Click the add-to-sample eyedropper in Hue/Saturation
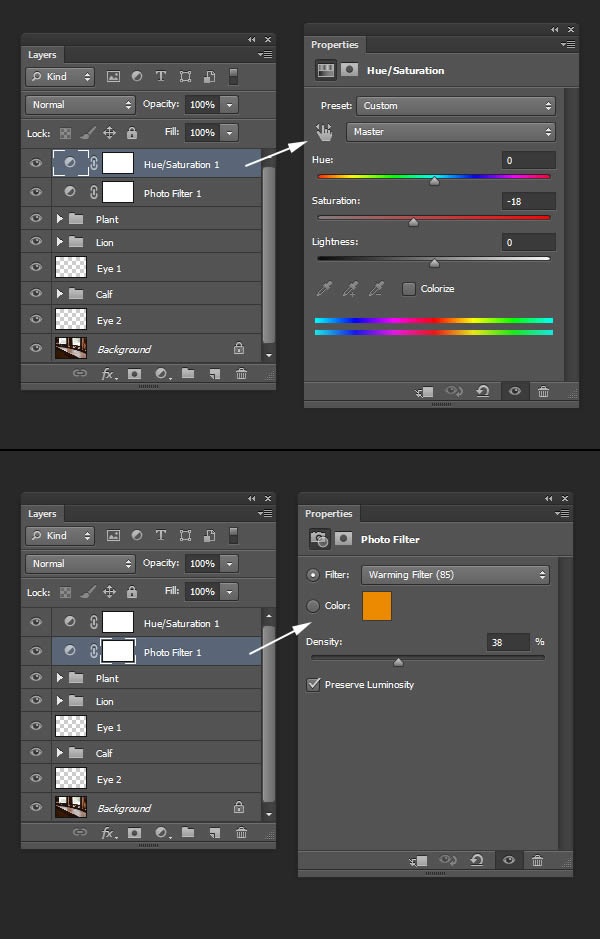The width and height of the screenshot is (600, 939). [x=350, y=289]
